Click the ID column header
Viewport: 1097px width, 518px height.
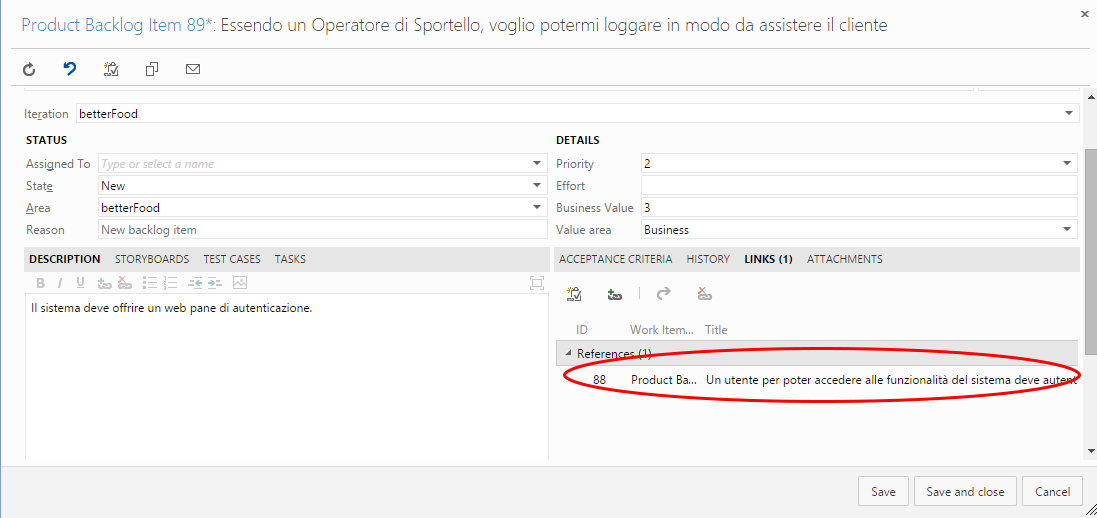click(x=582, y=330)
